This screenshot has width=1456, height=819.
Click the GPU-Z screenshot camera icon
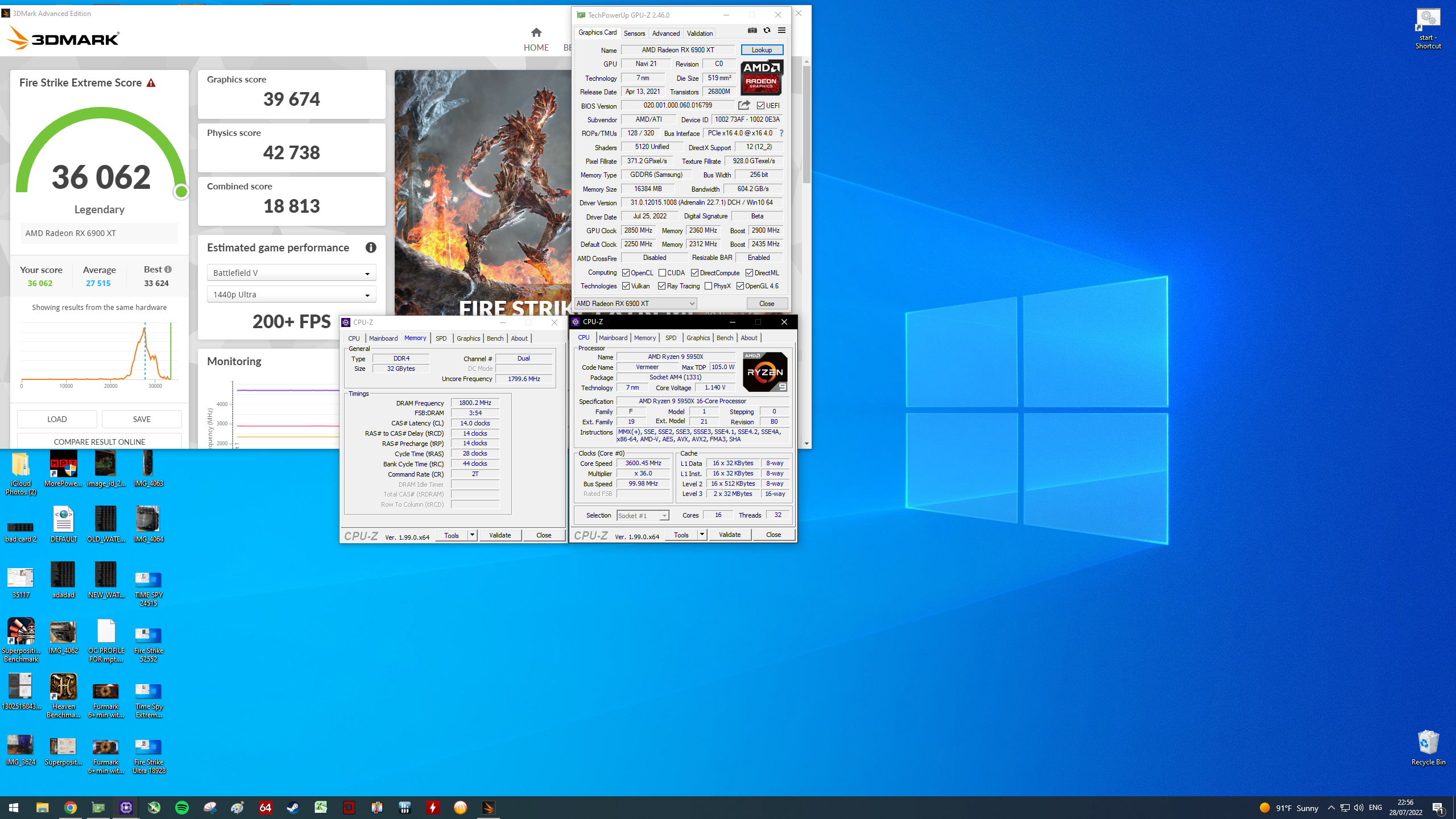click(x=752, y=31)
